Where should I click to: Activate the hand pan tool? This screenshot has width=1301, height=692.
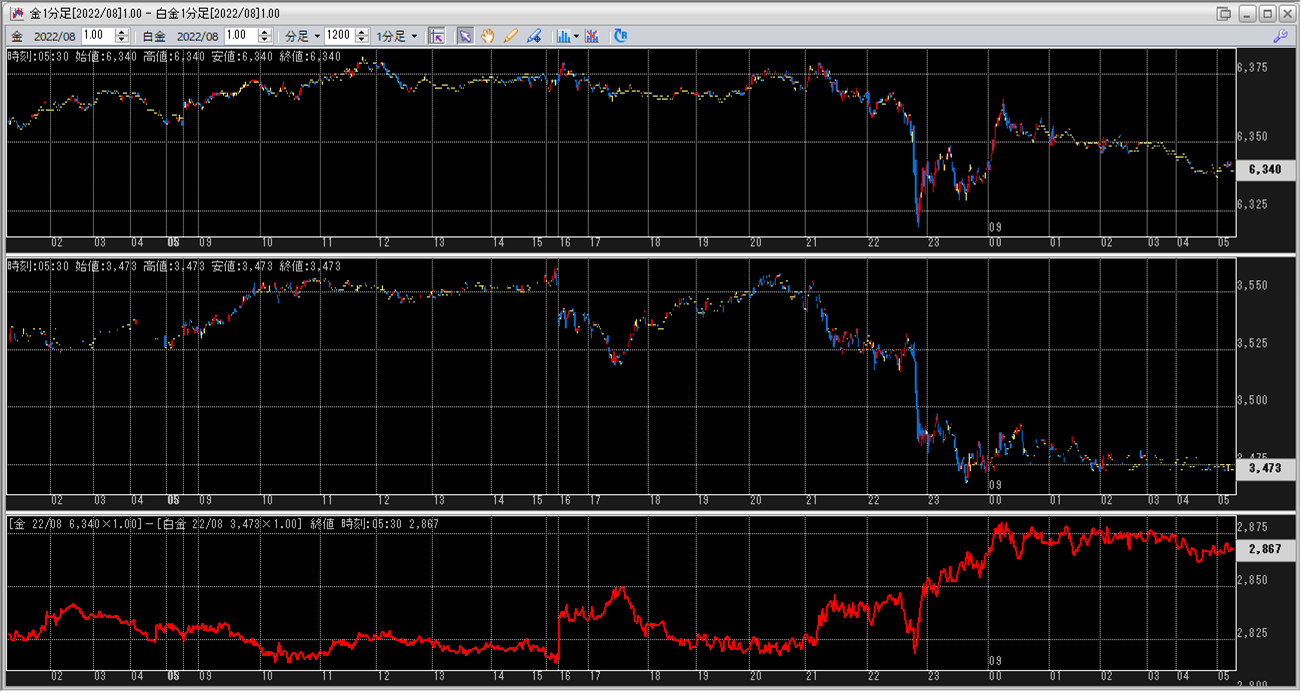click(x=488, y=36)
